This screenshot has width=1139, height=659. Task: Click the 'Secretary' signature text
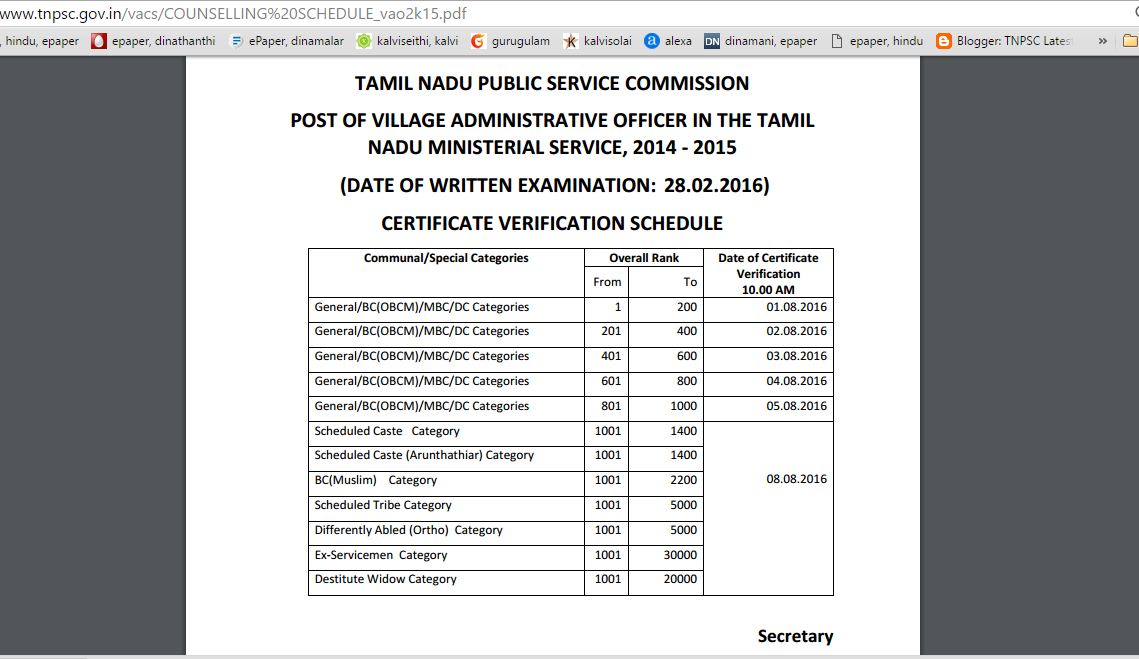[795, 636]
